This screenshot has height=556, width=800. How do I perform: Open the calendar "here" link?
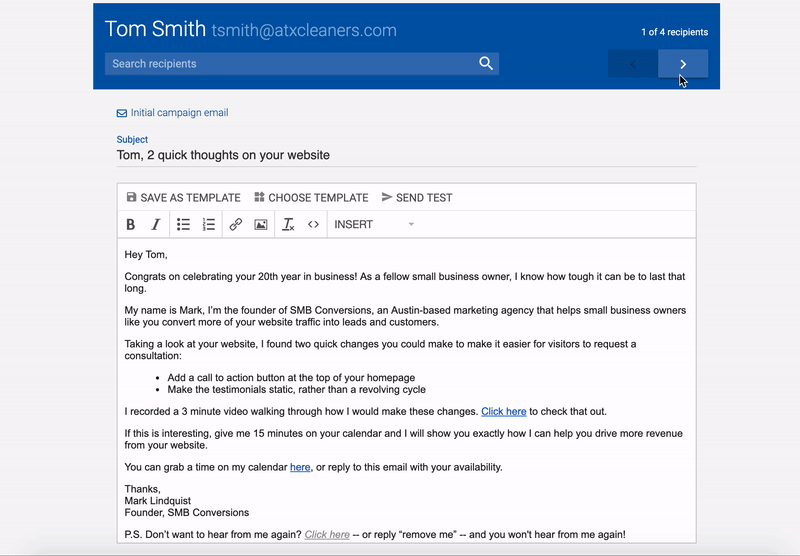(x=300, y=467)
